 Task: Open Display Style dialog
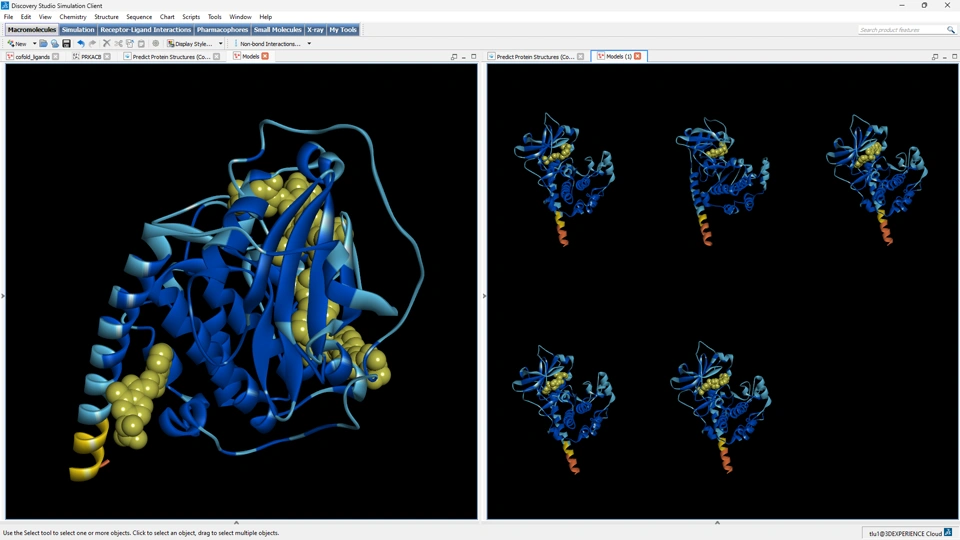coord(190,43)
